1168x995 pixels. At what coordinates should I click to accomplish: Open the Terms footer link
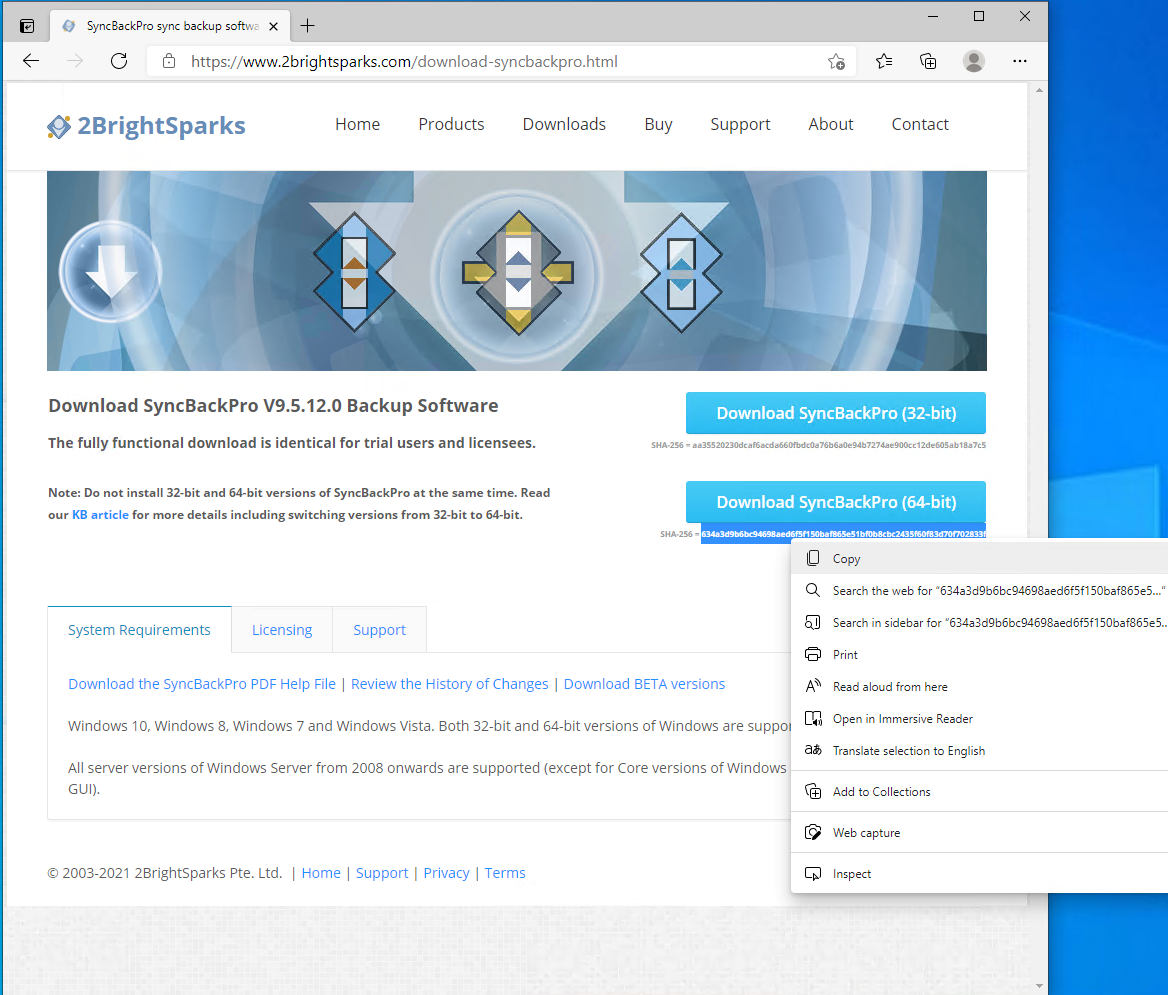pyautogui.click(x=505, y=873)
